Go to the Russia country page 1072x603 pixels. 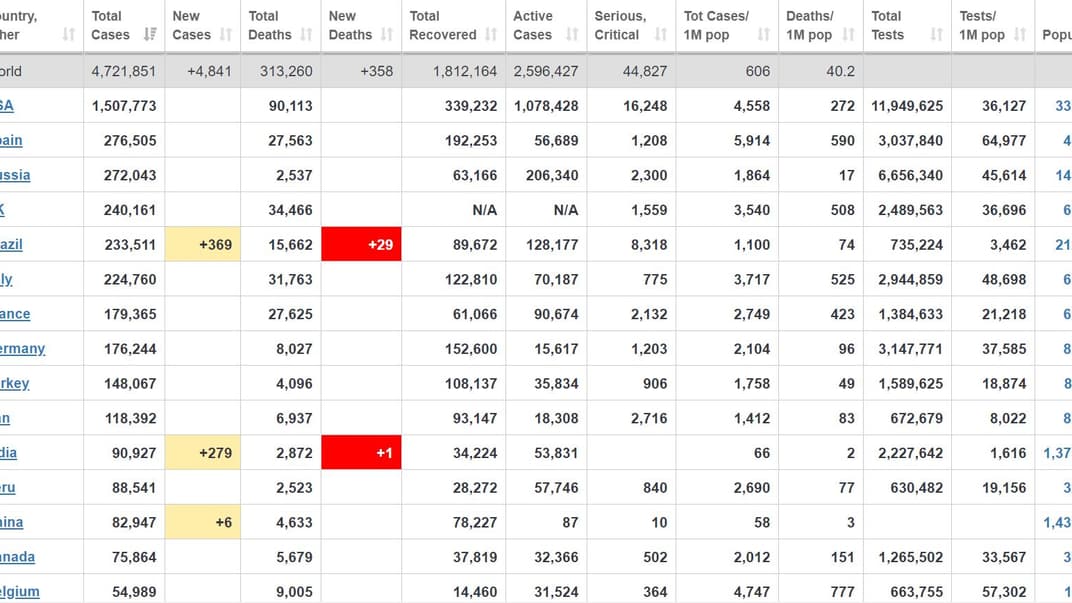15,175
